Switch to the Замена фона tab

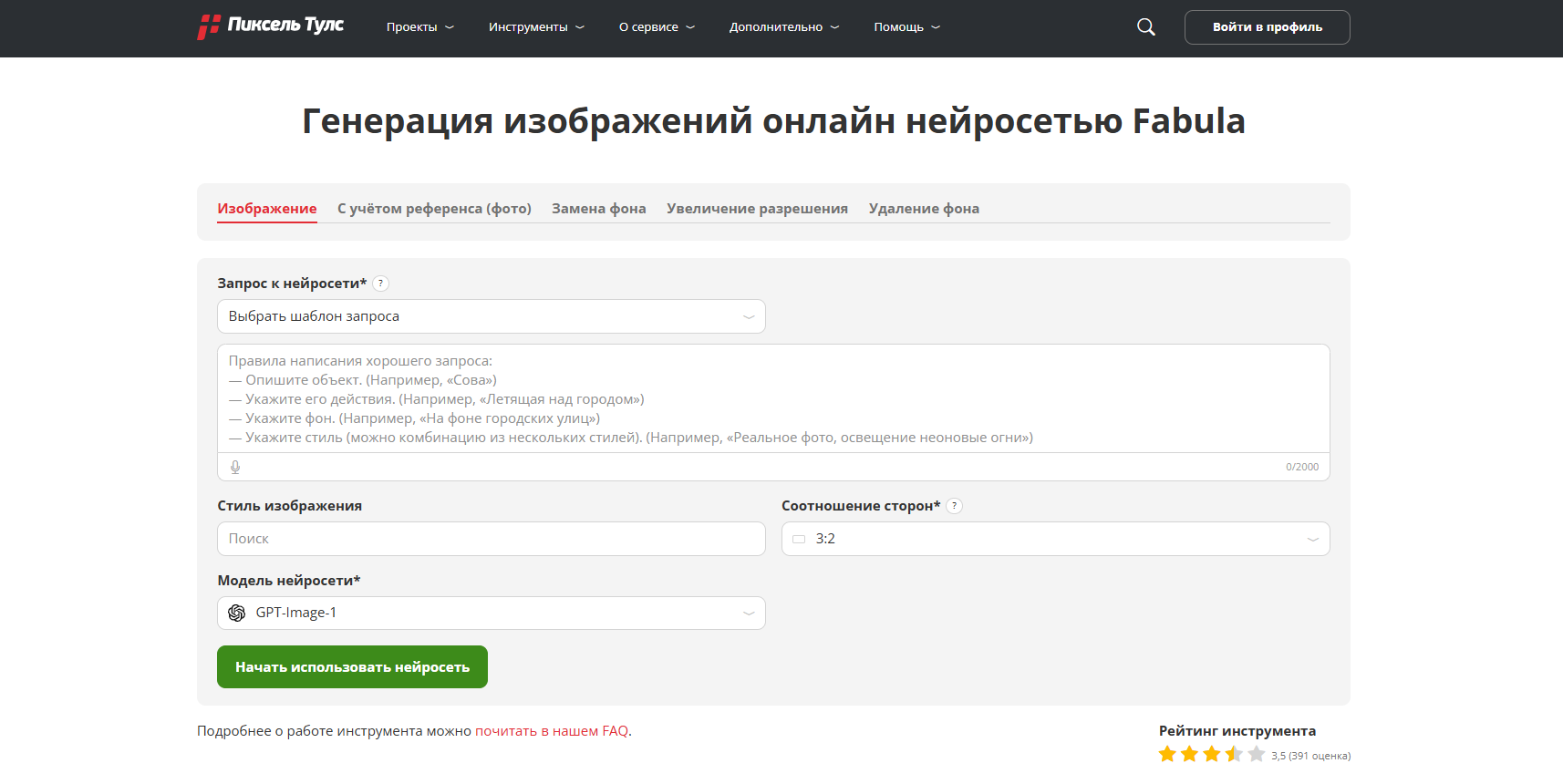(x=598, y=209)
